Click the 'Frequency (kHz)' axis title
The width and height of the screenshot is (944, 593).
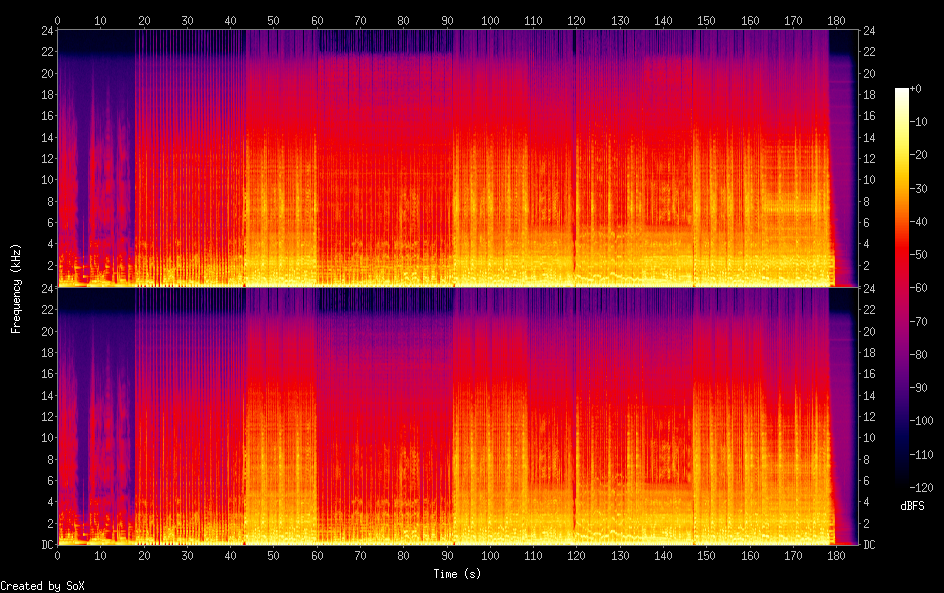16,288
